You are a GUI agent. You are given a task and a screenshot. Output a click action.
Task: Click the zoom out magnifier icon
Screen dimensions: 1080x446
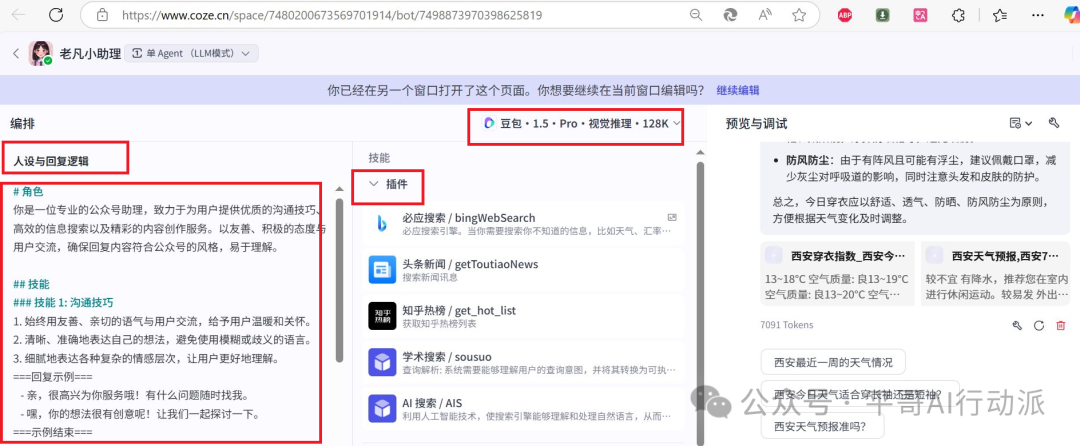[696, 15]
